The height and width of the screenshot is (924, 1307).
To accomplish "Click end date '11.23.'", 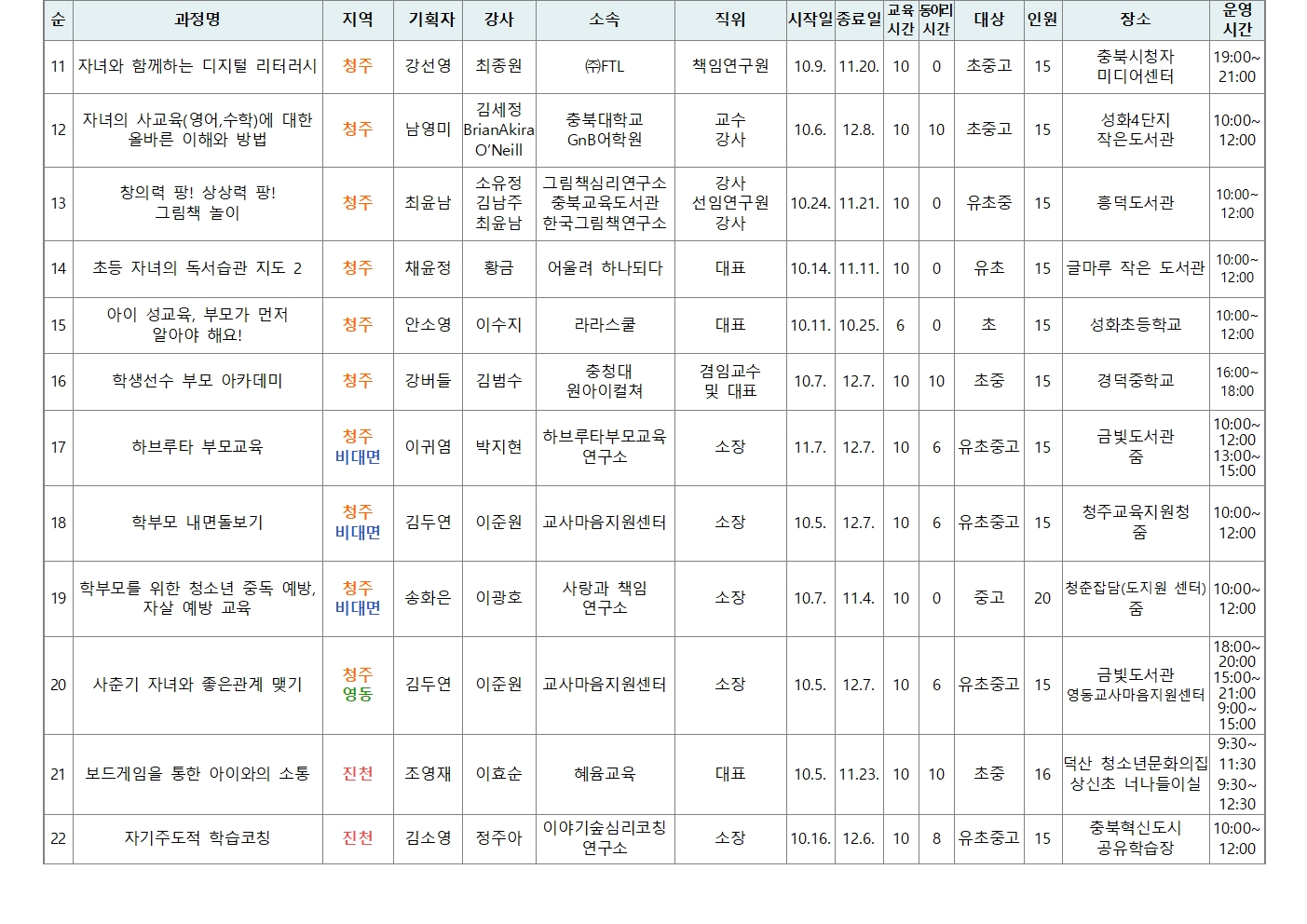I will pyautogui.click(x=859, y=774).
